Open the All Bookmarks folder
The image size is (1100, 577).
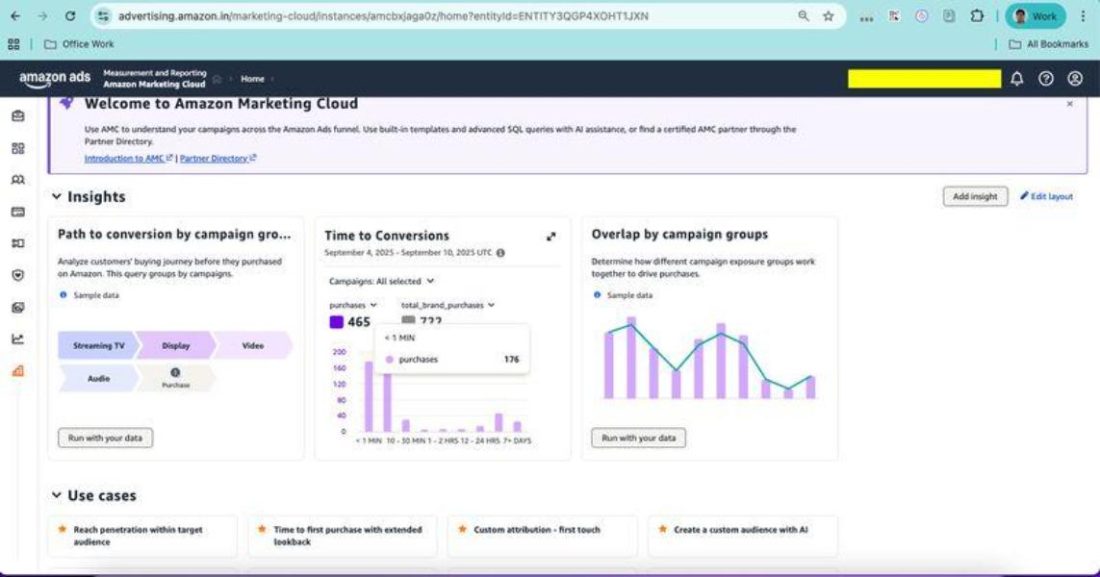tap(1048, 44)
